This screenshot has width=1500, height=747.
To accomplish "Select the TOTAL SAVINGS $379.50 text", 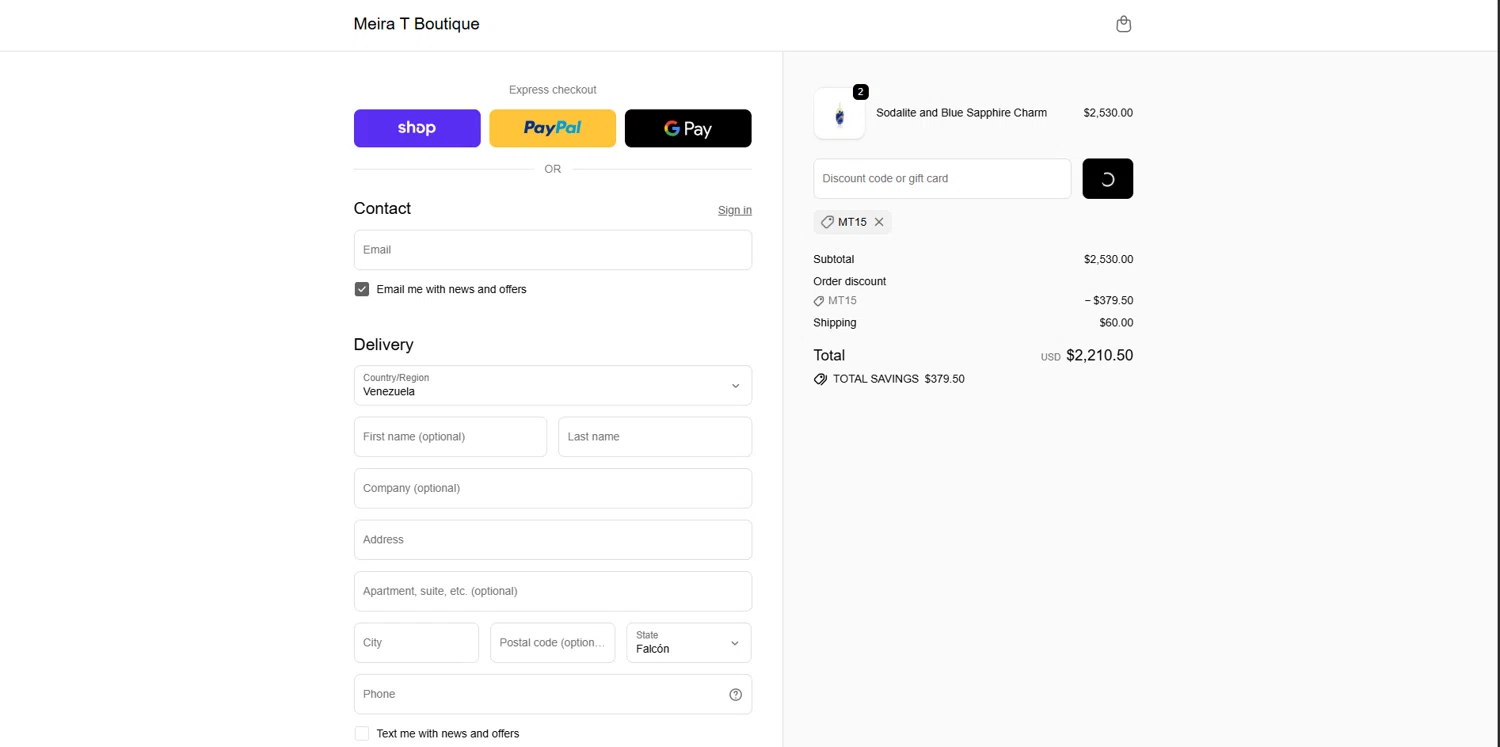I will click(898, 379).
